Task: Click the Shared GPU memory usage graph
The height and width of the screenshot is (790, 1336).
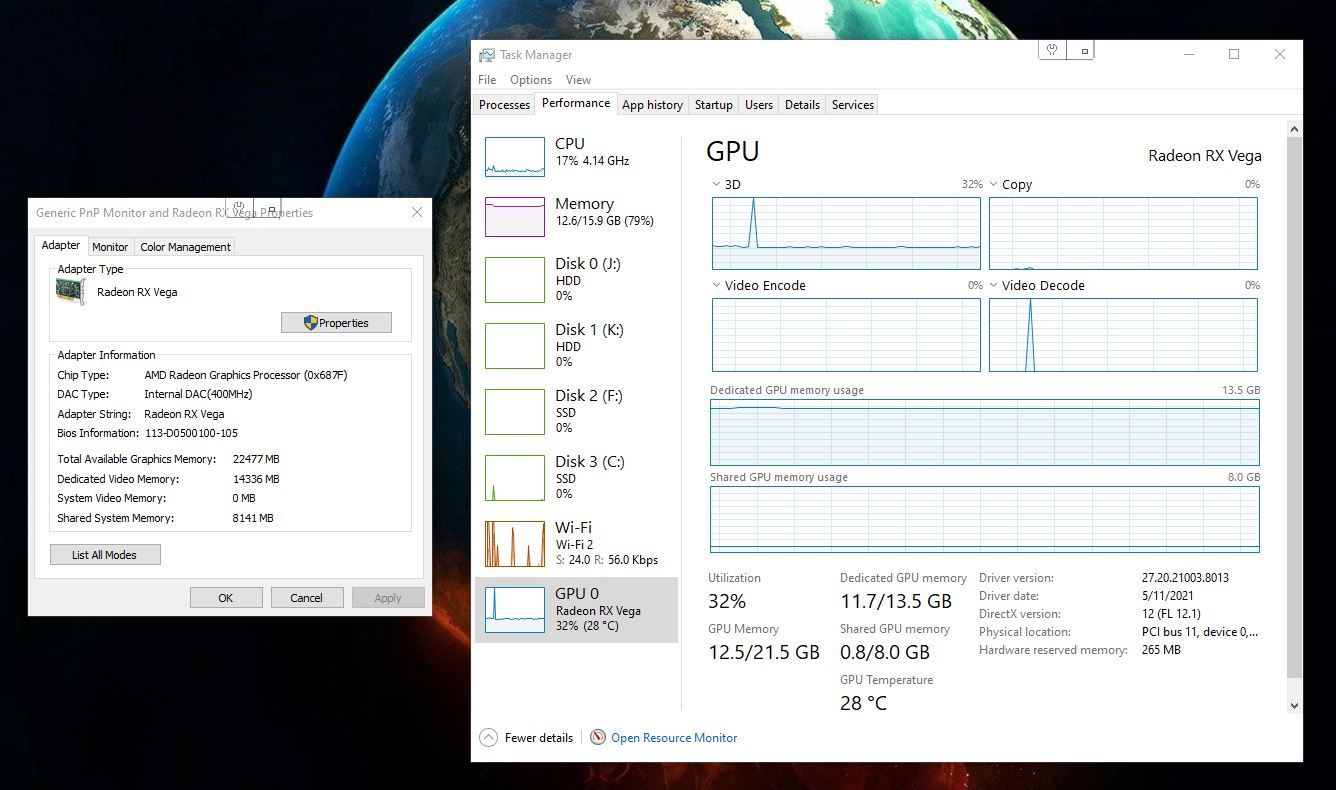Action: pyautogui.click(x=985, y=519)
